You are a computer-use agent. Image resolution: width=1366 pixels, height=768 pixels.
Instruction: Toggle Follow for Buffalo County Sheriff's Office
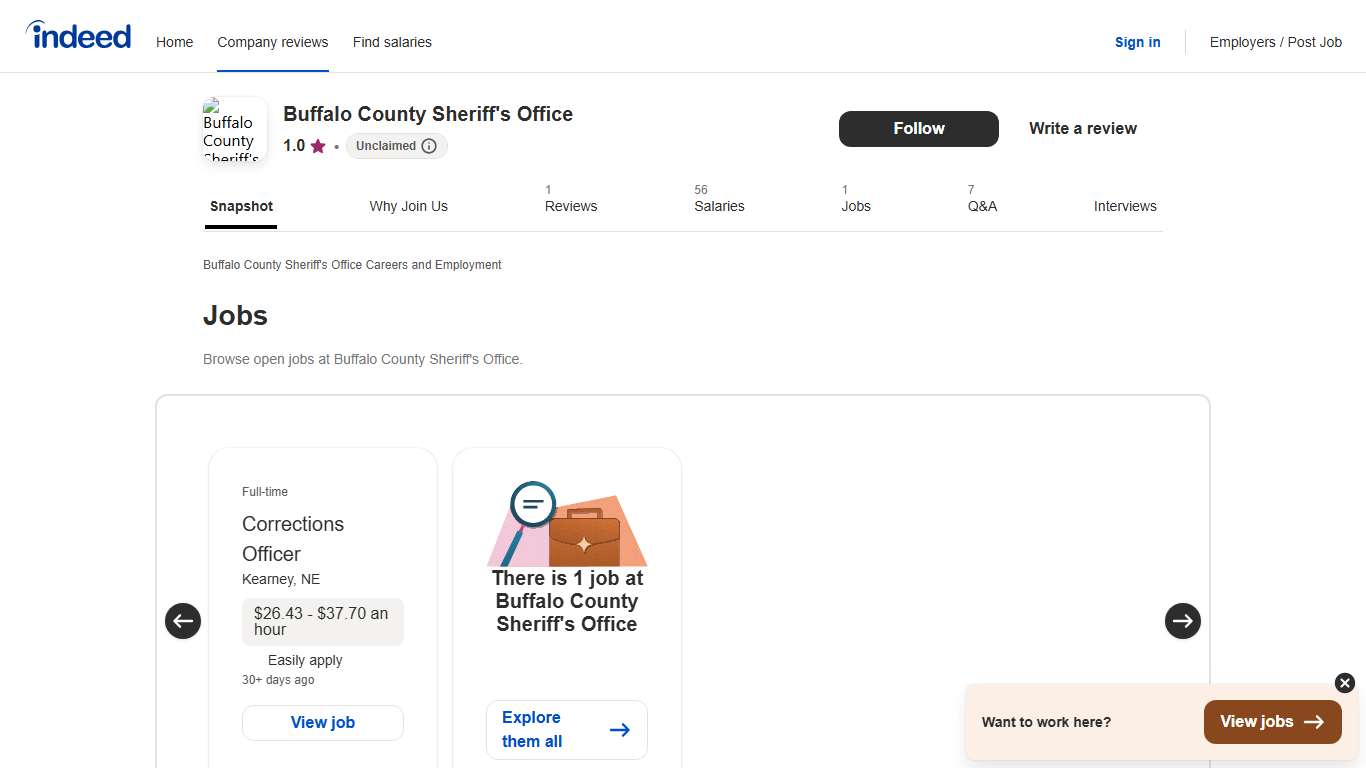pos(918,129)
